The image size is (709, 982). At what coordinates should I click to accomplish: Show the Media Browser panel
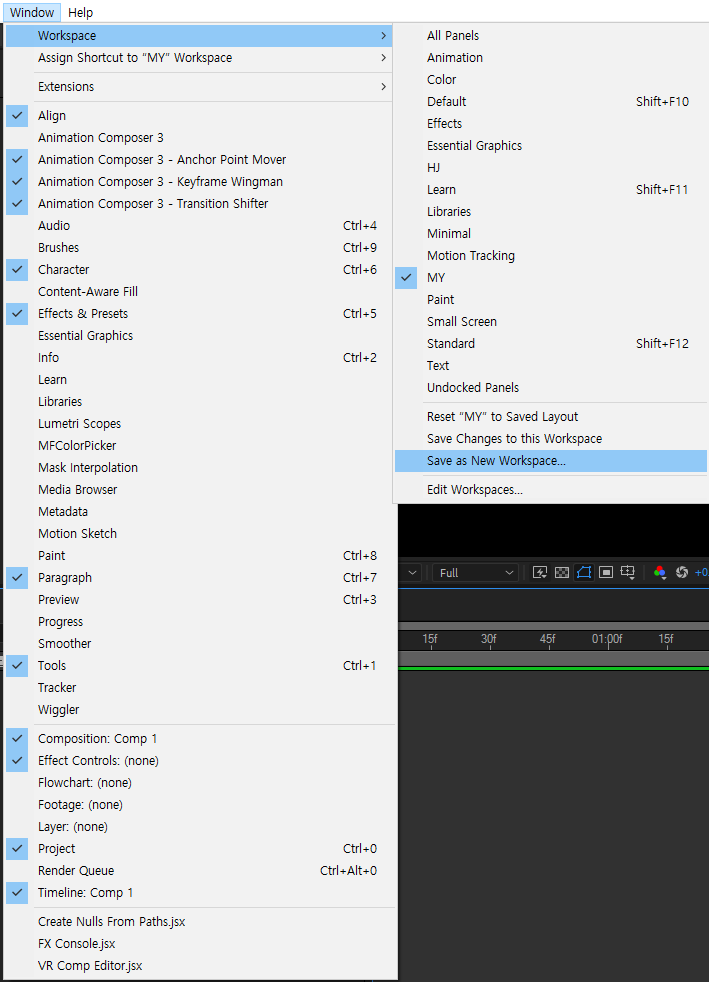[199, 490]
